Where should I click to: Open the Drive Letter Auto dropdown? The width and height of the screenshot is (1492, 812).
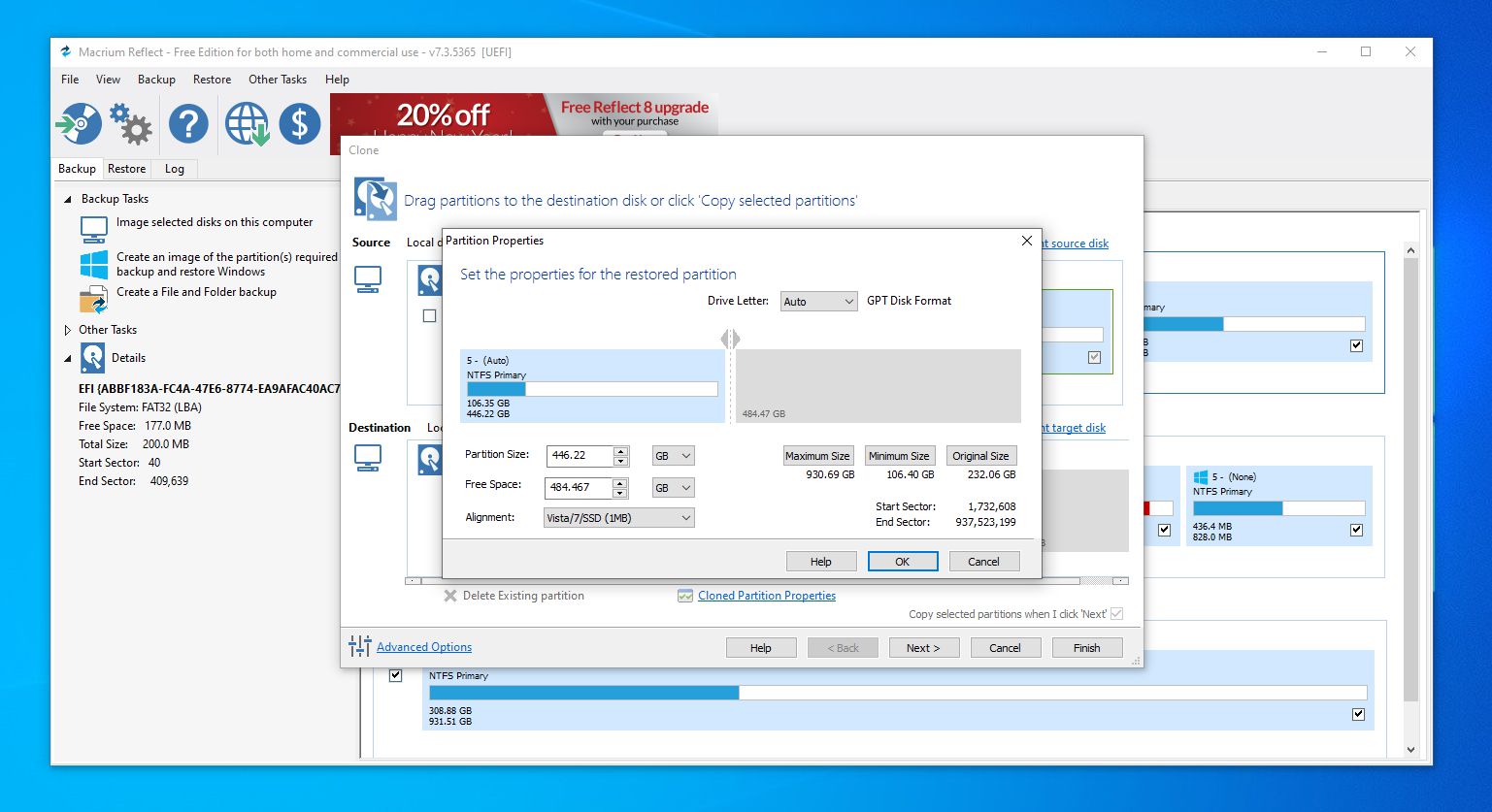(818, 302)
